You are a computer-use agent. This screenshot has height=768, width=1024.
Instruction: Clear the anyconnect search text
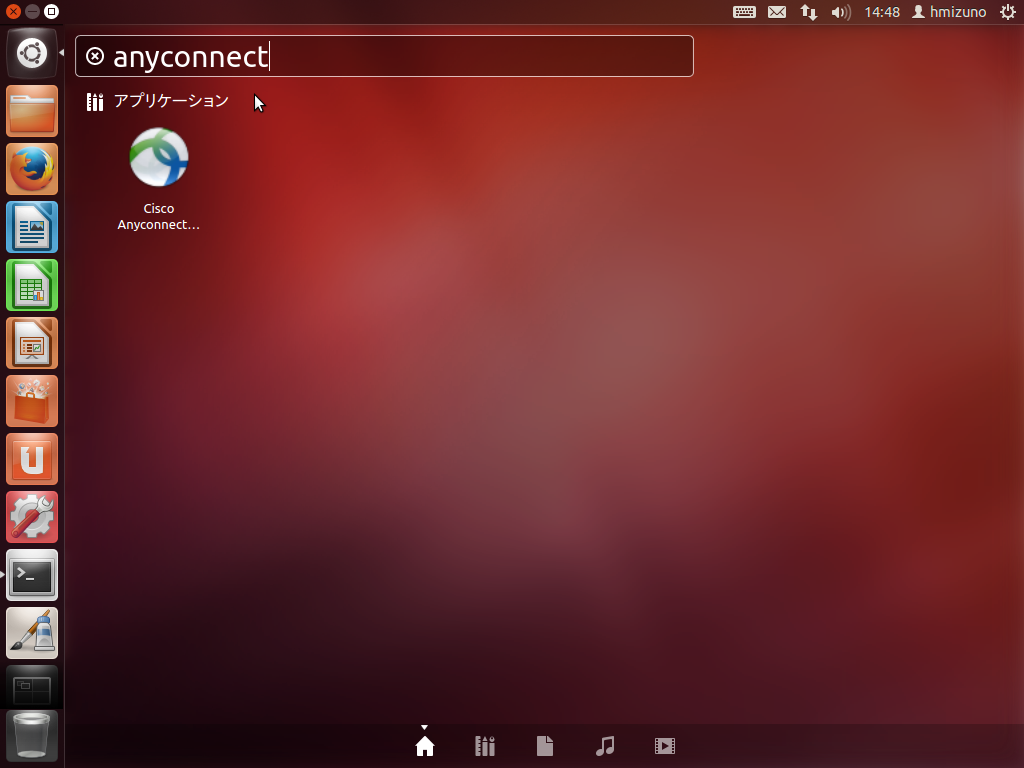tap(95, 56)
